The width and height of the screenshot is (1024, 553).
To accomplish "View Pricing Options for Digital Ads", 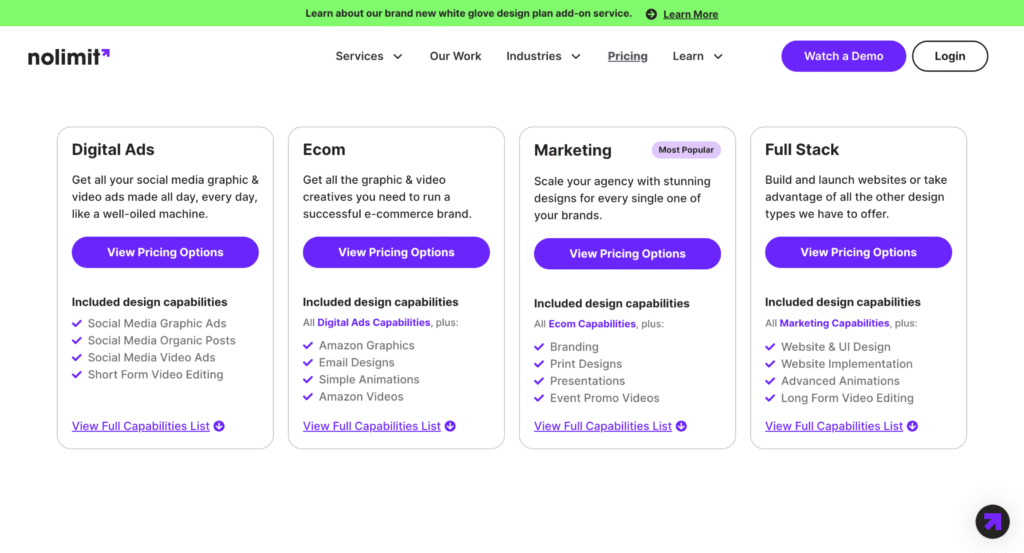I will click(165, 252).
